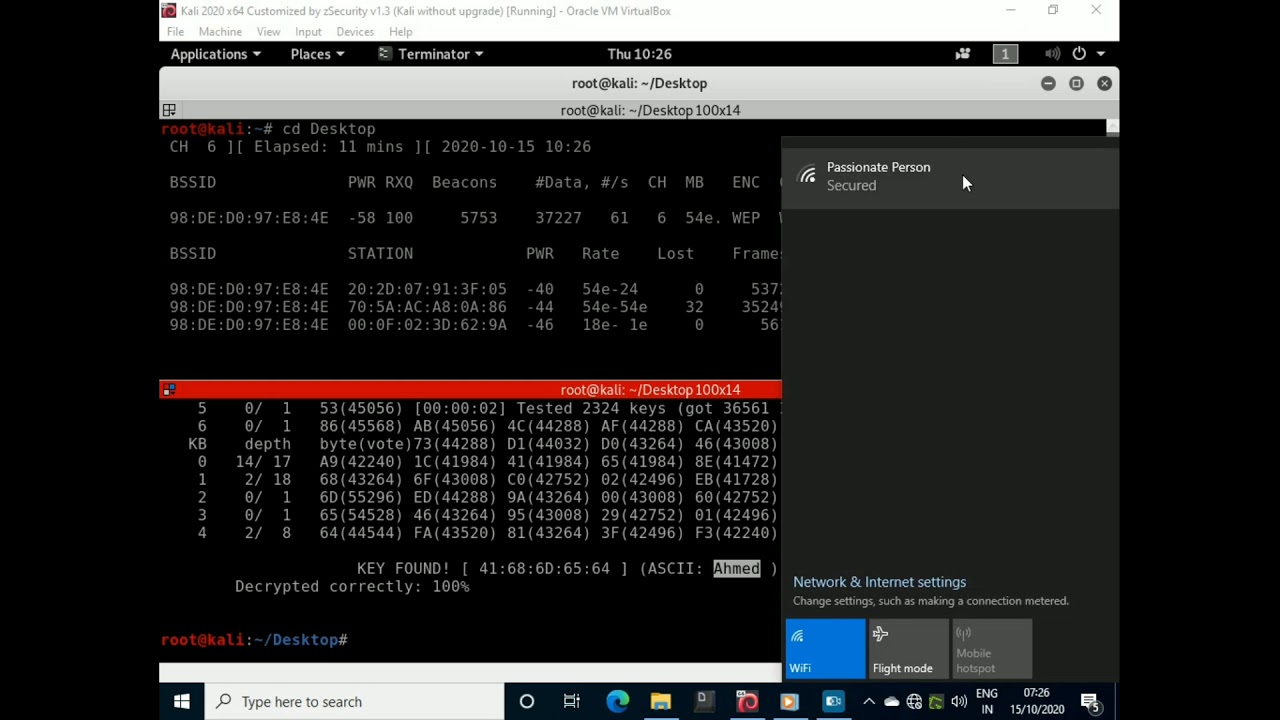
Task: Click the Kali volume speaker icon
Action: [x=1052, y=54]
